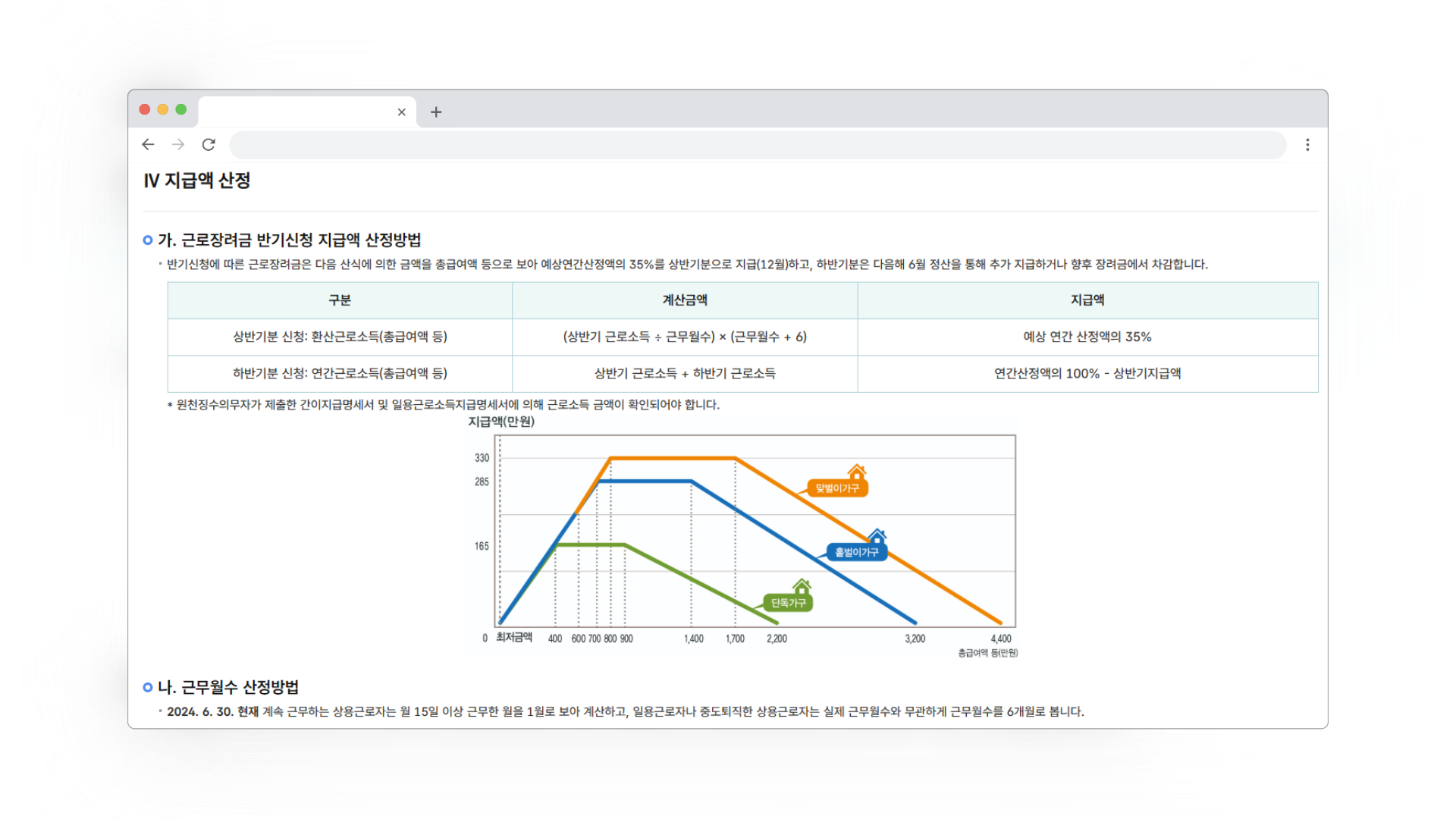Click the 홑벌이가구 blue label
The width and height of the screenshot is (1456, 819).
(856, 552)
